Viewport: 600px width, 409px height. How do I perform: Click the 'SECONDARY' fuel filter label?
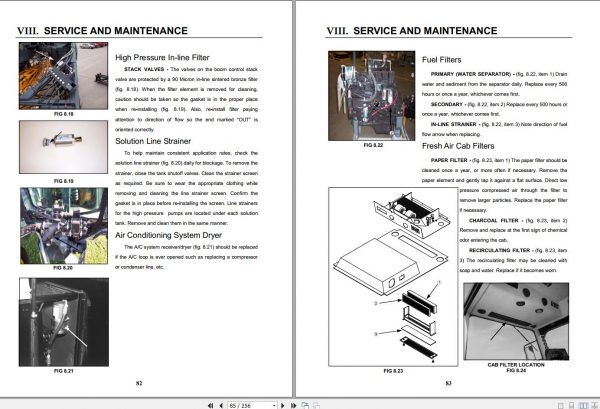(447, 104)
